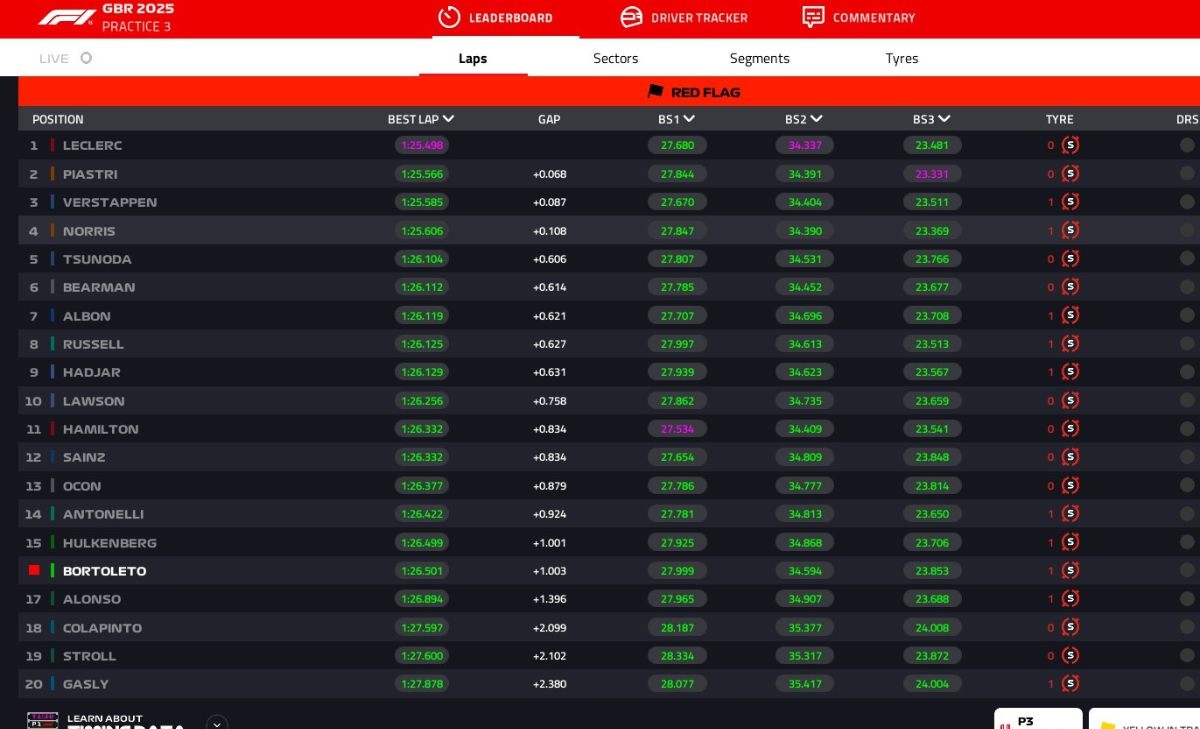Screen dimensions: 1200x729
Task: Select the highlighted Bortoleto row
Action: point(104,571)
